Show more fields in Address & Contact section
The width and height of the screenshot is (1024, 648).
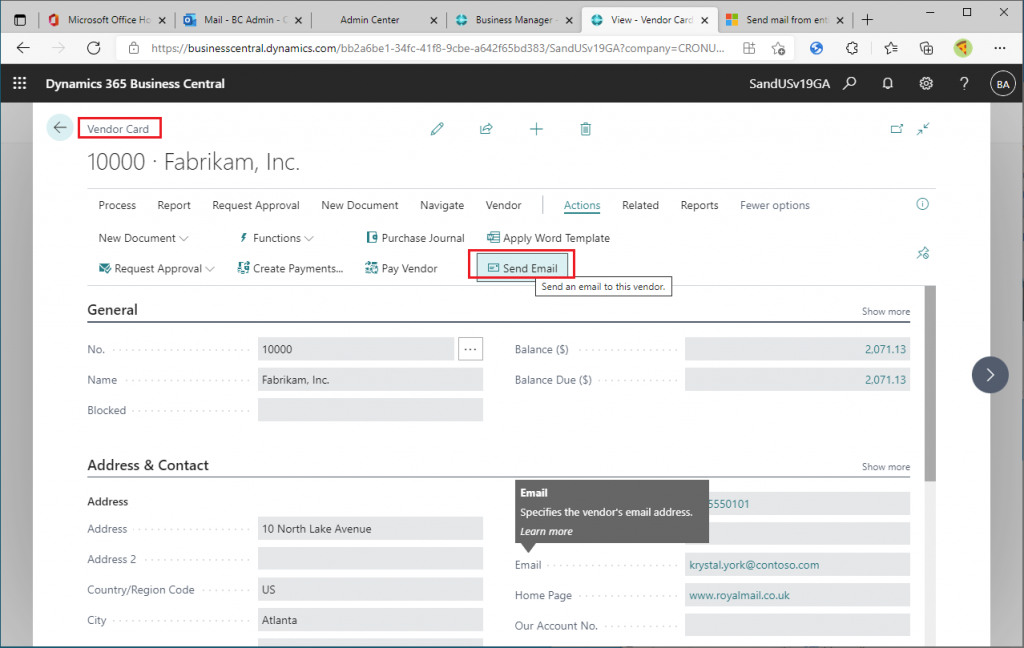[x=886, y=466]
